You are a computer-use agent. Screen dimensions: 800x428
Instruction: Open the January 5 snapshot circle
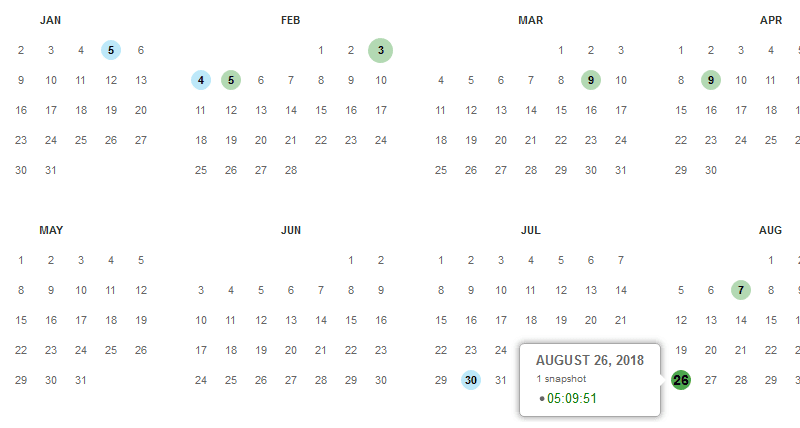tap(111, 50)
